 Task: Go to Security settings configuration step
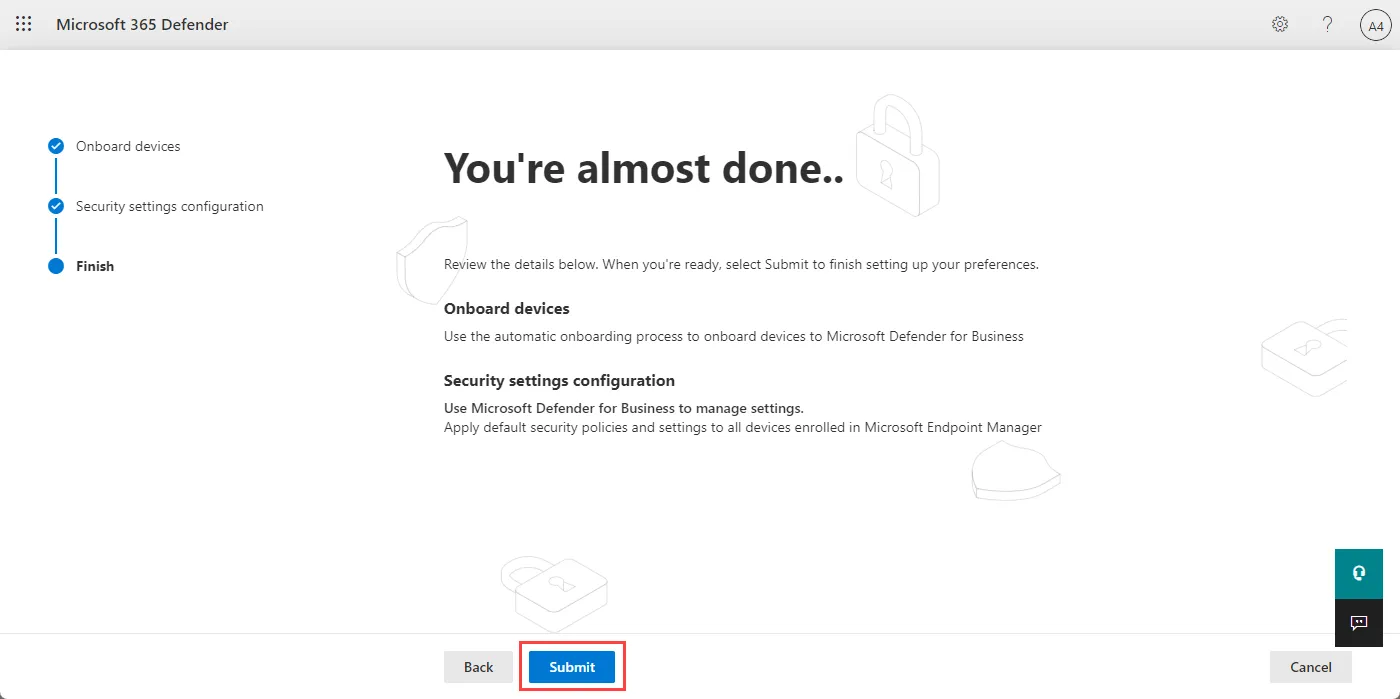point(170,206)
